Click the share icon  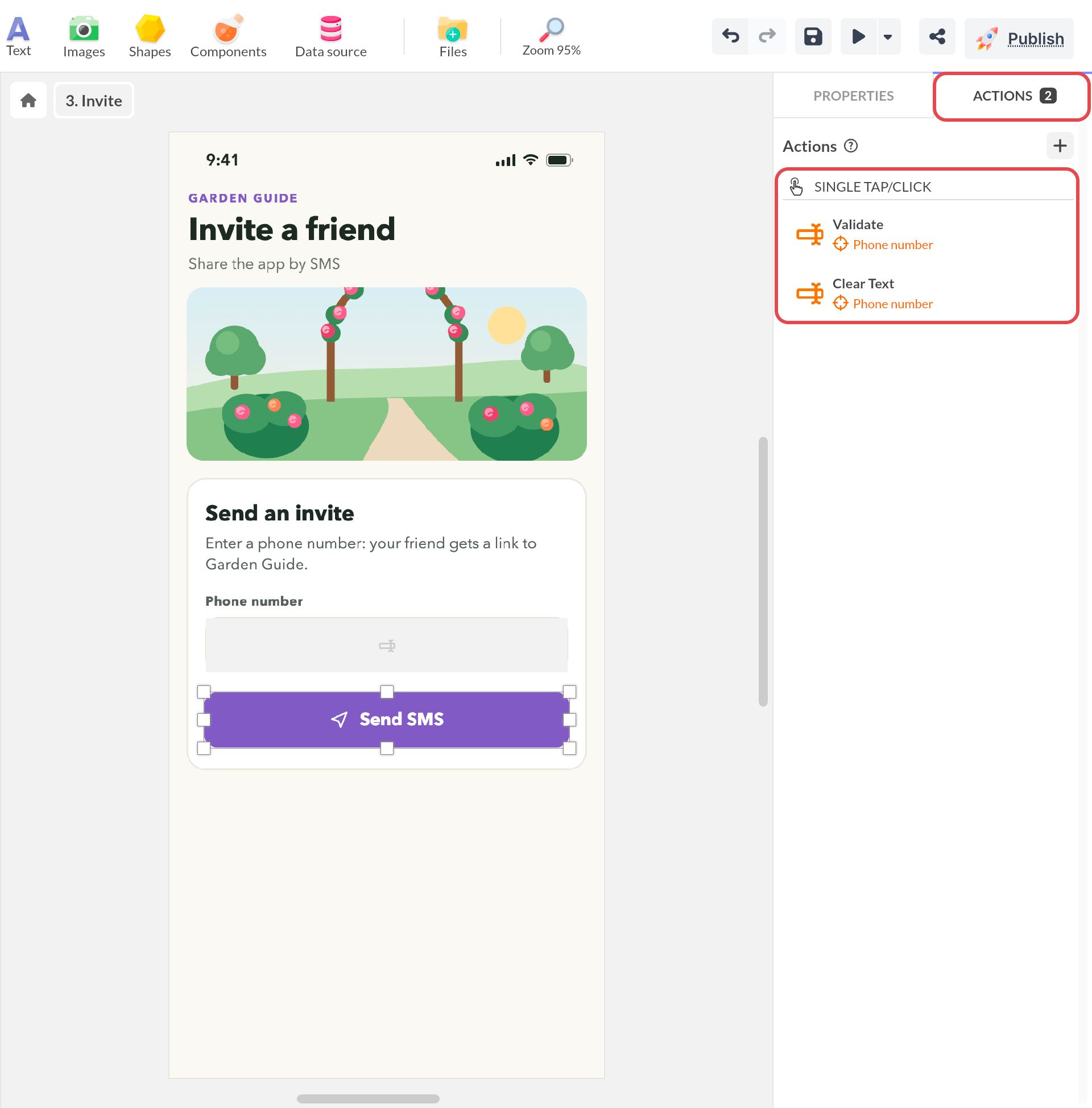937,37
